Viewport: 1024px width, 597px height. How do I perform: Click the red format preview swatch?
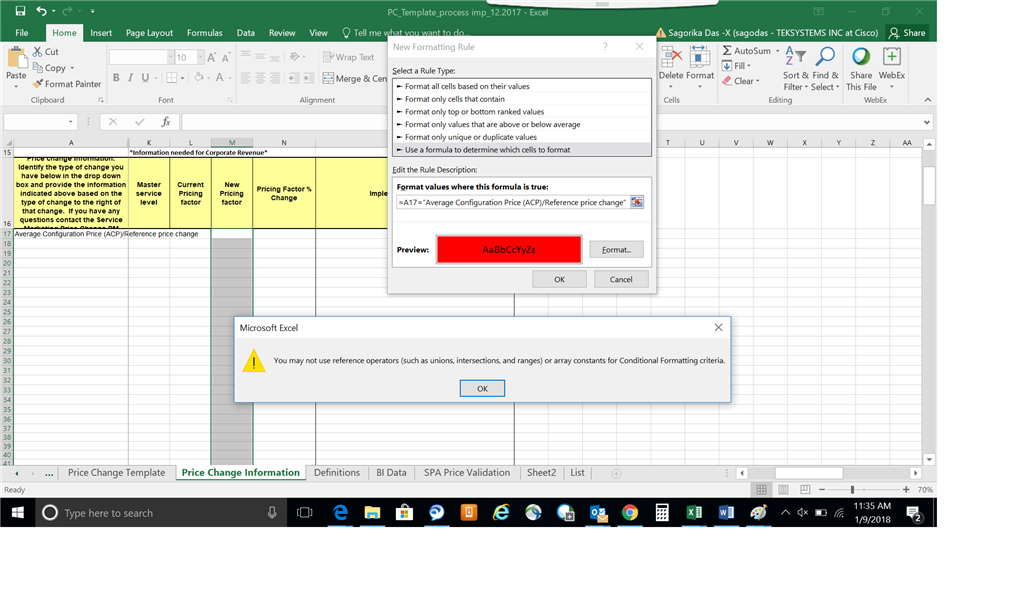[x=509, y=250]
